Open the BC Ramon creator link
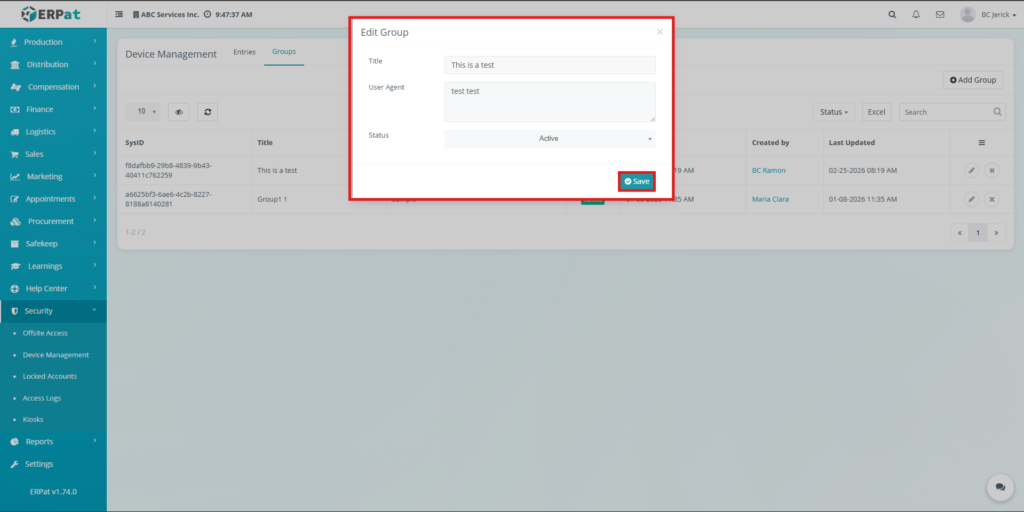Image resolution: width=1024 pixels, height=512 pixels. coord(768,171)
